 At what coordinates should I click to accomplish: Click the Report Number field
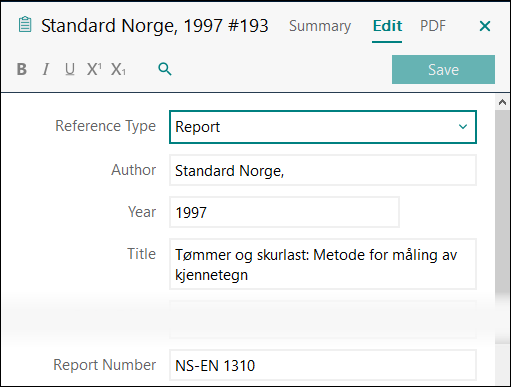(x=323, y=365)
